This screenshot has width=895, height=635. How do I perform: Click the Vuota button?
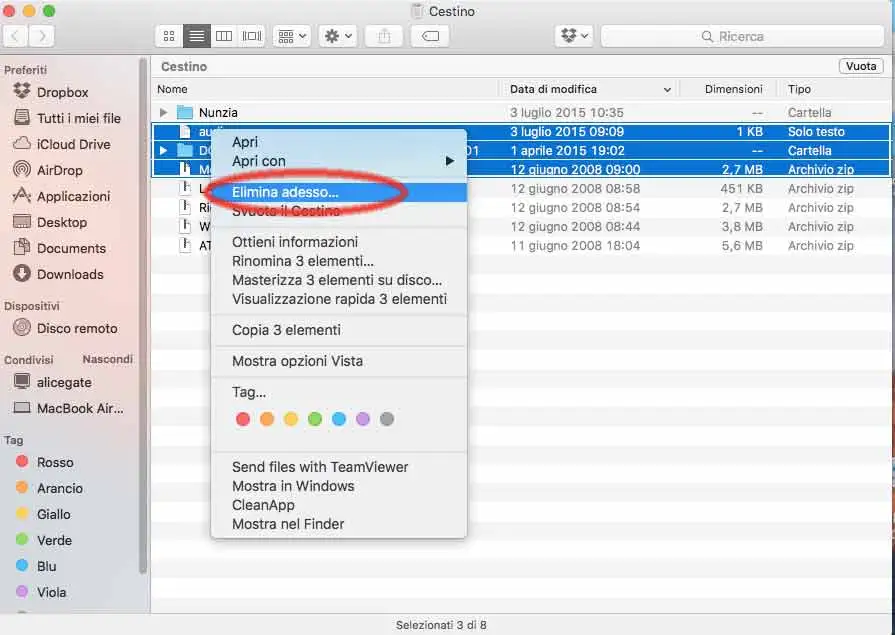point(861,66)
